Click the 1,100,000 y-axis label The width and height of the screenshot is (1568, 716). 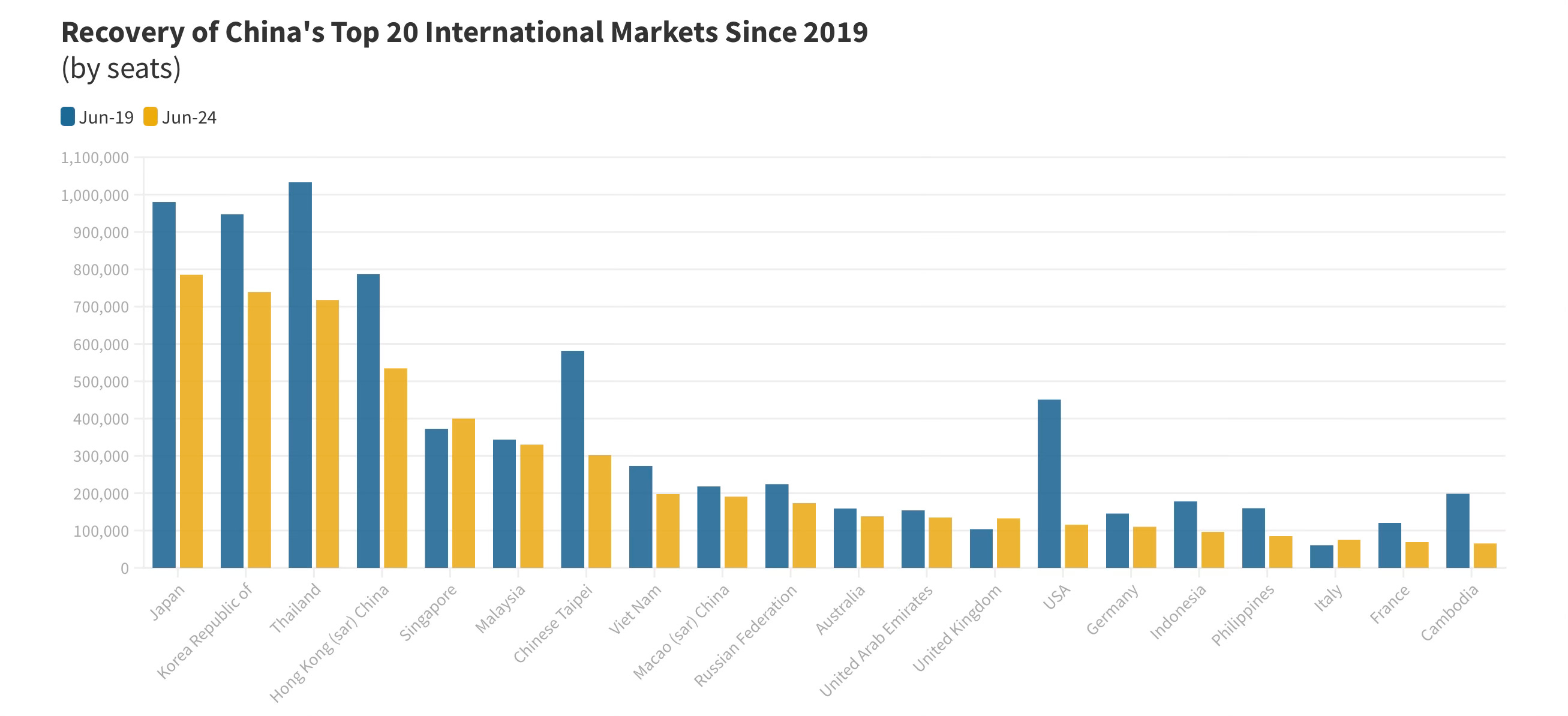point(95,158)
